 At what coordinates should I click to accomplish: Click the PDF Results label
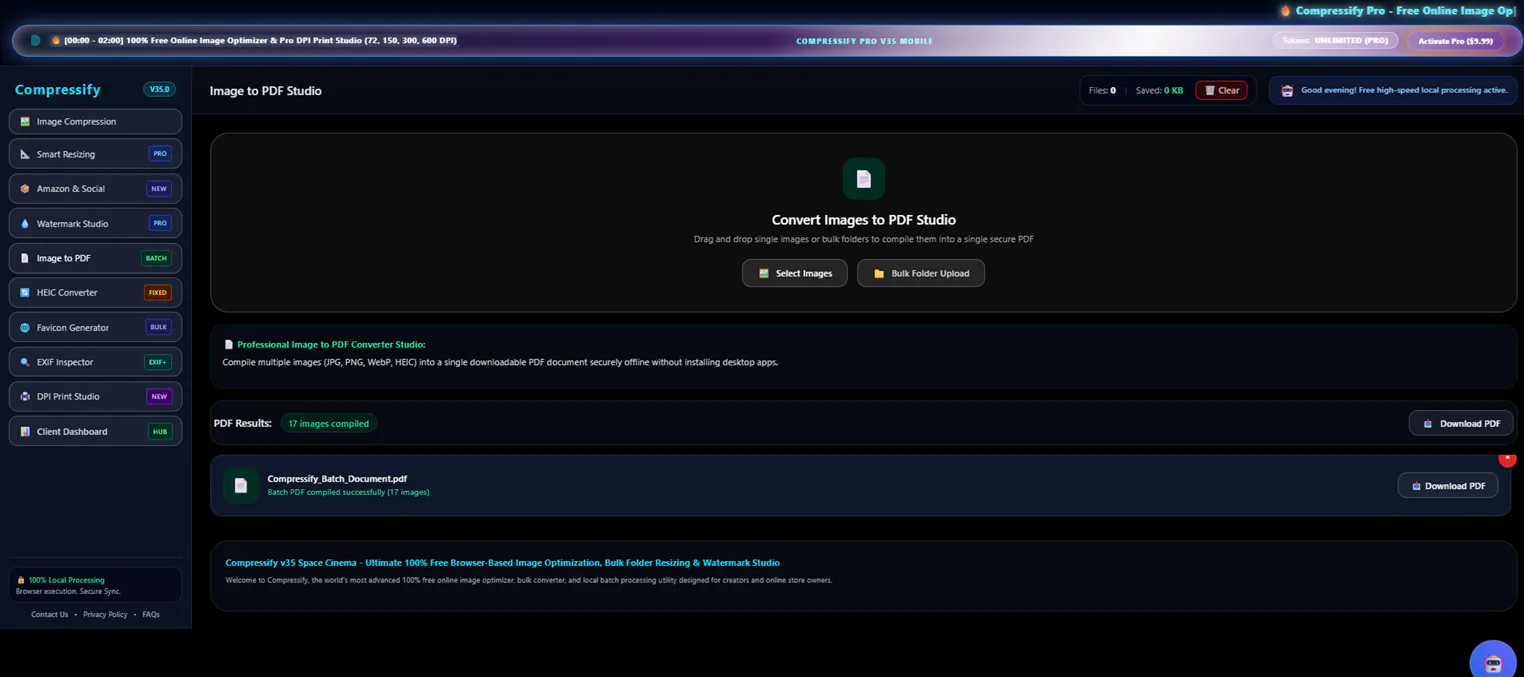tap(243, 423)
